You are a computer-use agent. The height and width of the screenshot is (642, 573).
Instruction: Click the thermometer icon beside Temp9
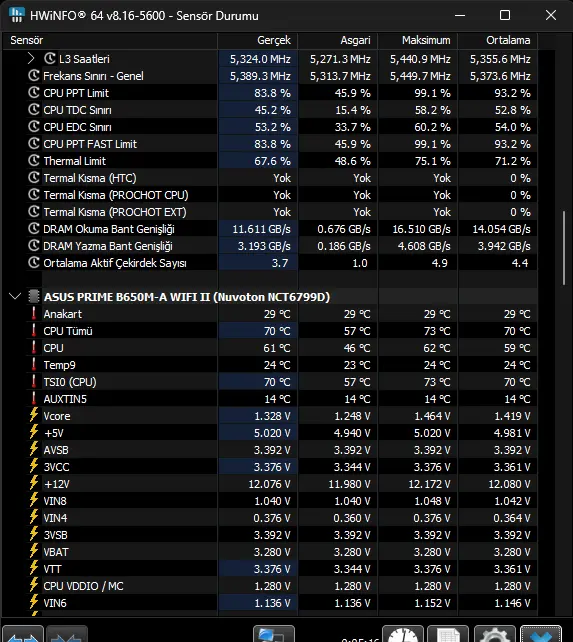34,364
